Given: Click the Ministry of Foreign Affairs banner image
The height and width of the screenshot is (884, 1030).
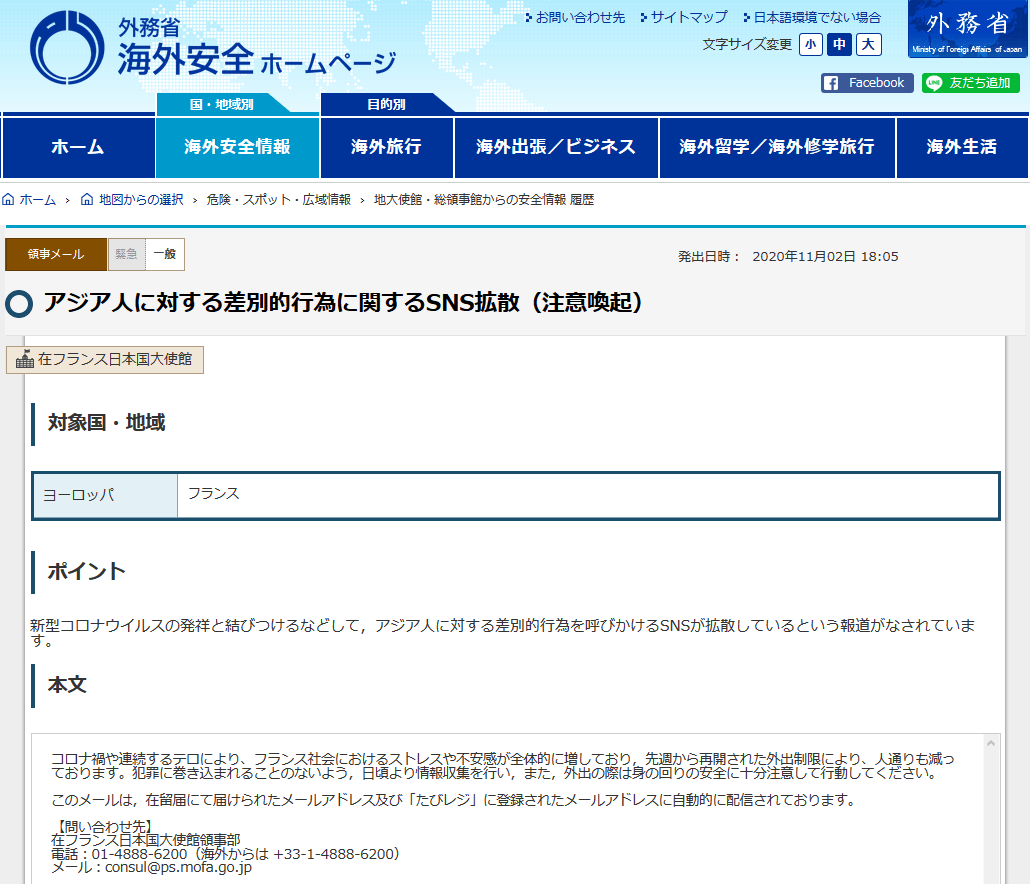Looking at the screenshot, I should click(967, 30).
